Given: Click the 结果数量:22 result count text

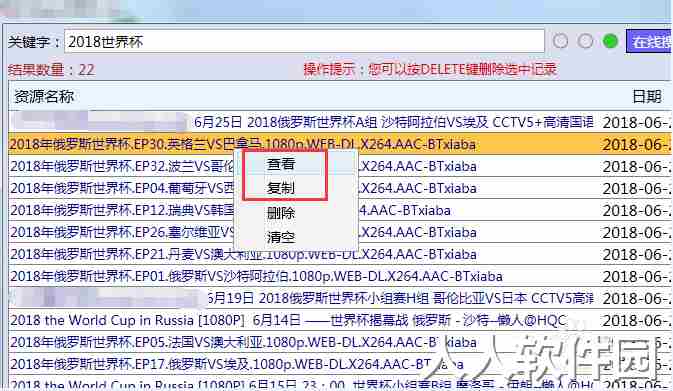Looking at the screenshot, I should [x=51, y=70].
